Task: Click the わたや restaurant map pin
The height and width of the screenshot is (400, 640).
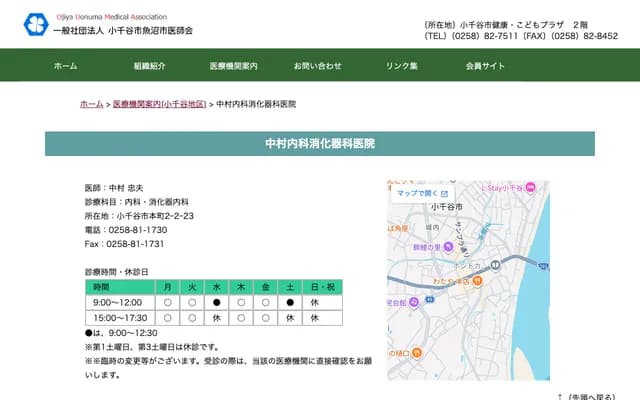Action: pyautogui.click(x=476, y=282)
